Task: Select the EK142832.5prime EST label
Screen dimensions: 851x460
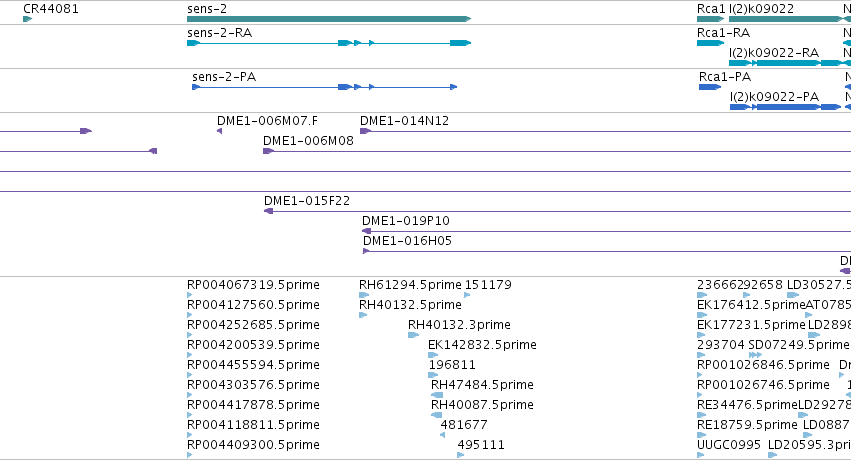Action: click(482, 344)
